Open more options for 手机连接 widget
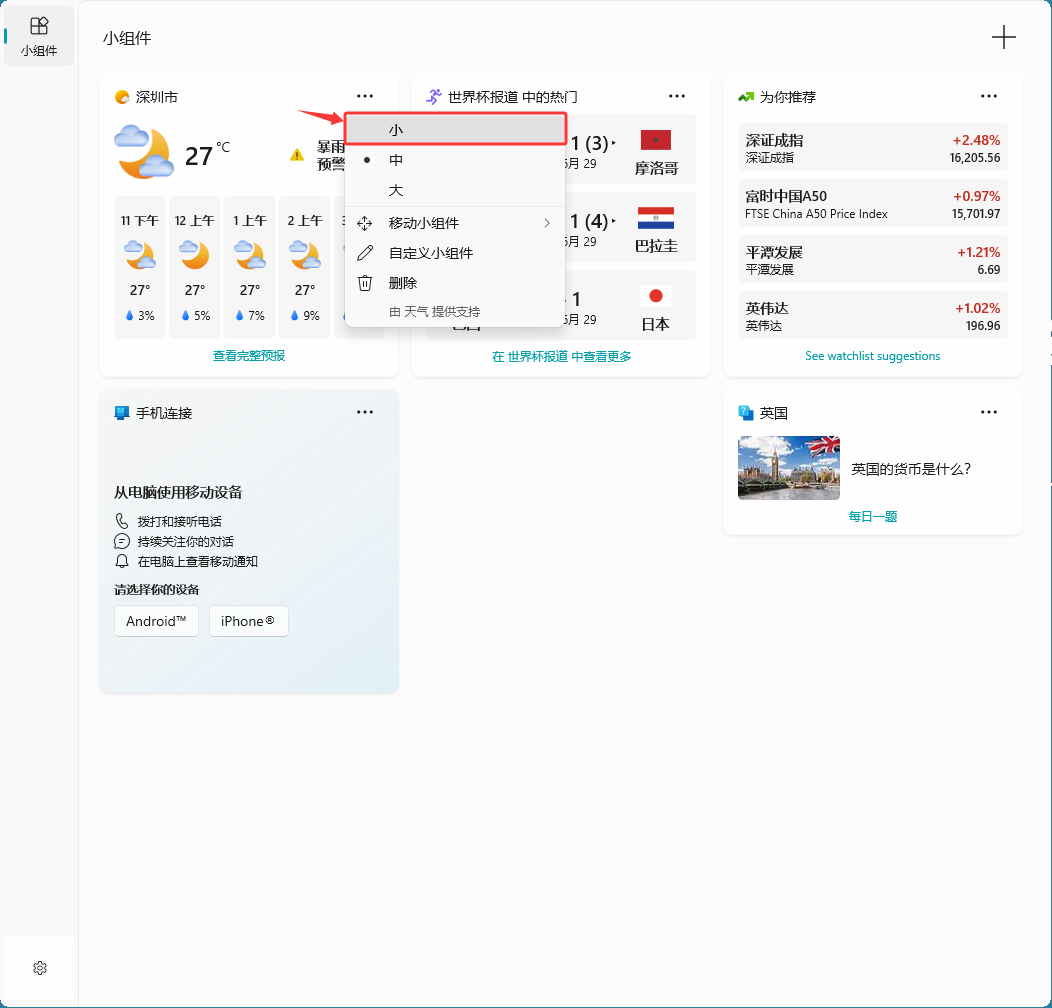 click(365, 412)
